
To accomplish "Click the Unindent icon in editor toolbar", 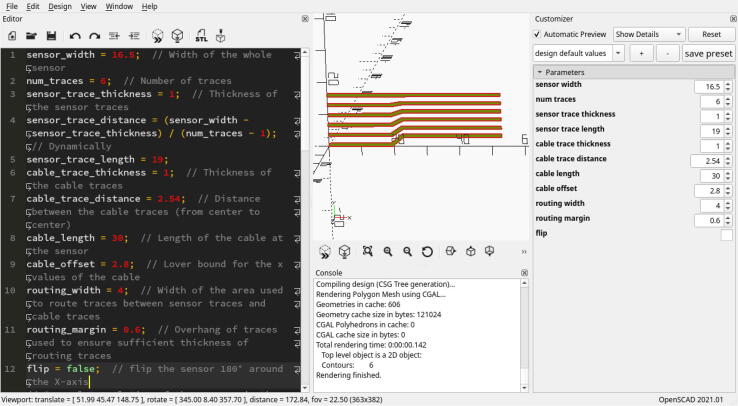I will 114,36.
